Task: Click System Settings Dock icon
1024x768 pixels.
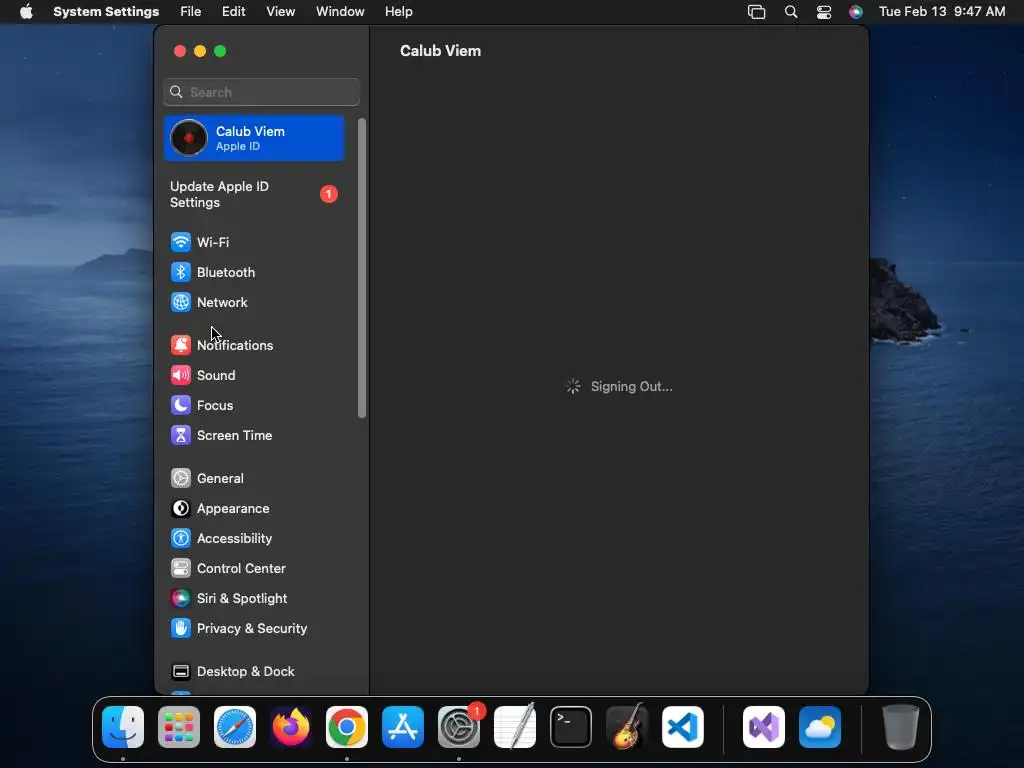Action: pos(459,727)
